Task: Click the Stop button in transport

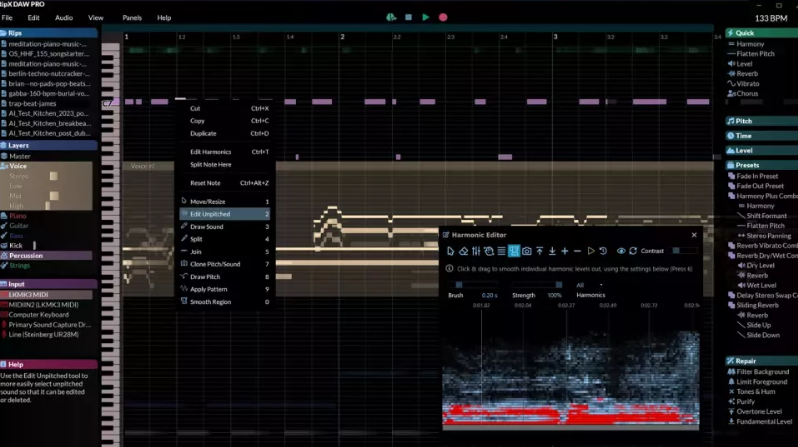Action: coord(408,17)
